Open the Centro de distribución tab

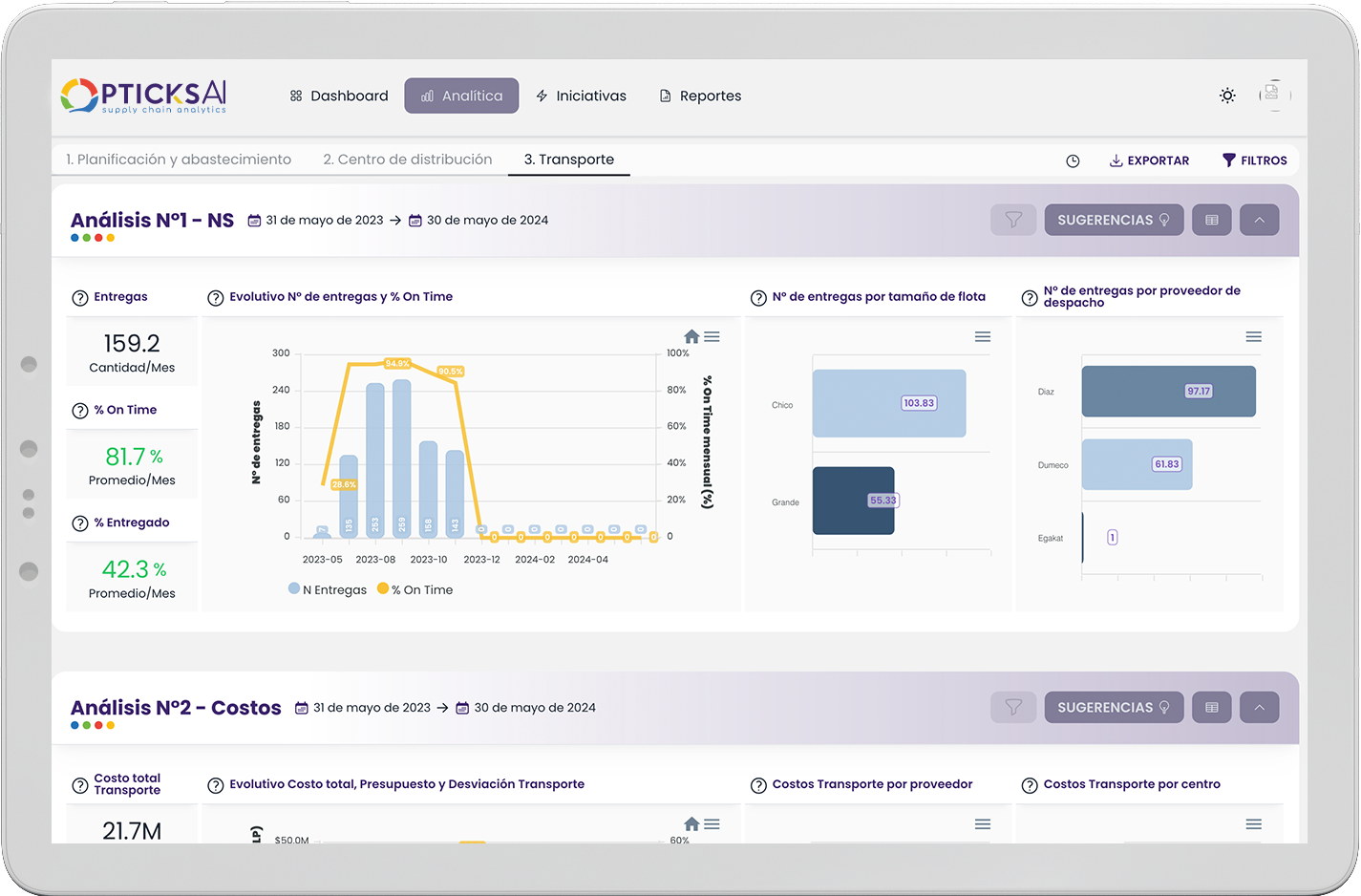[x=407, y=160]
